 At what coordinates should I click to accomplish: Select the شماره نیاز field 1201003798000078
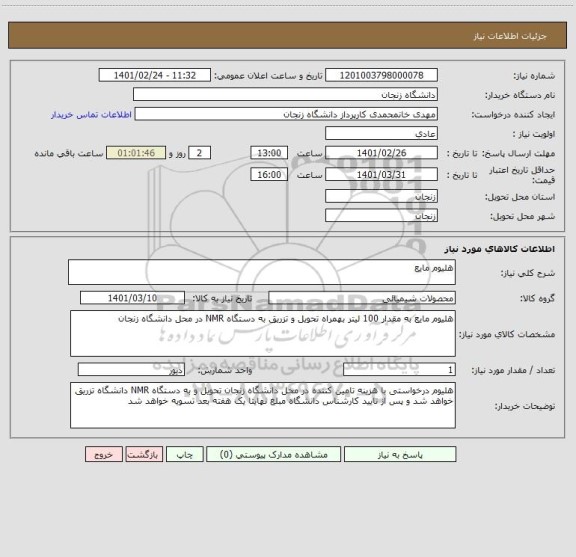tap(381, 75)
